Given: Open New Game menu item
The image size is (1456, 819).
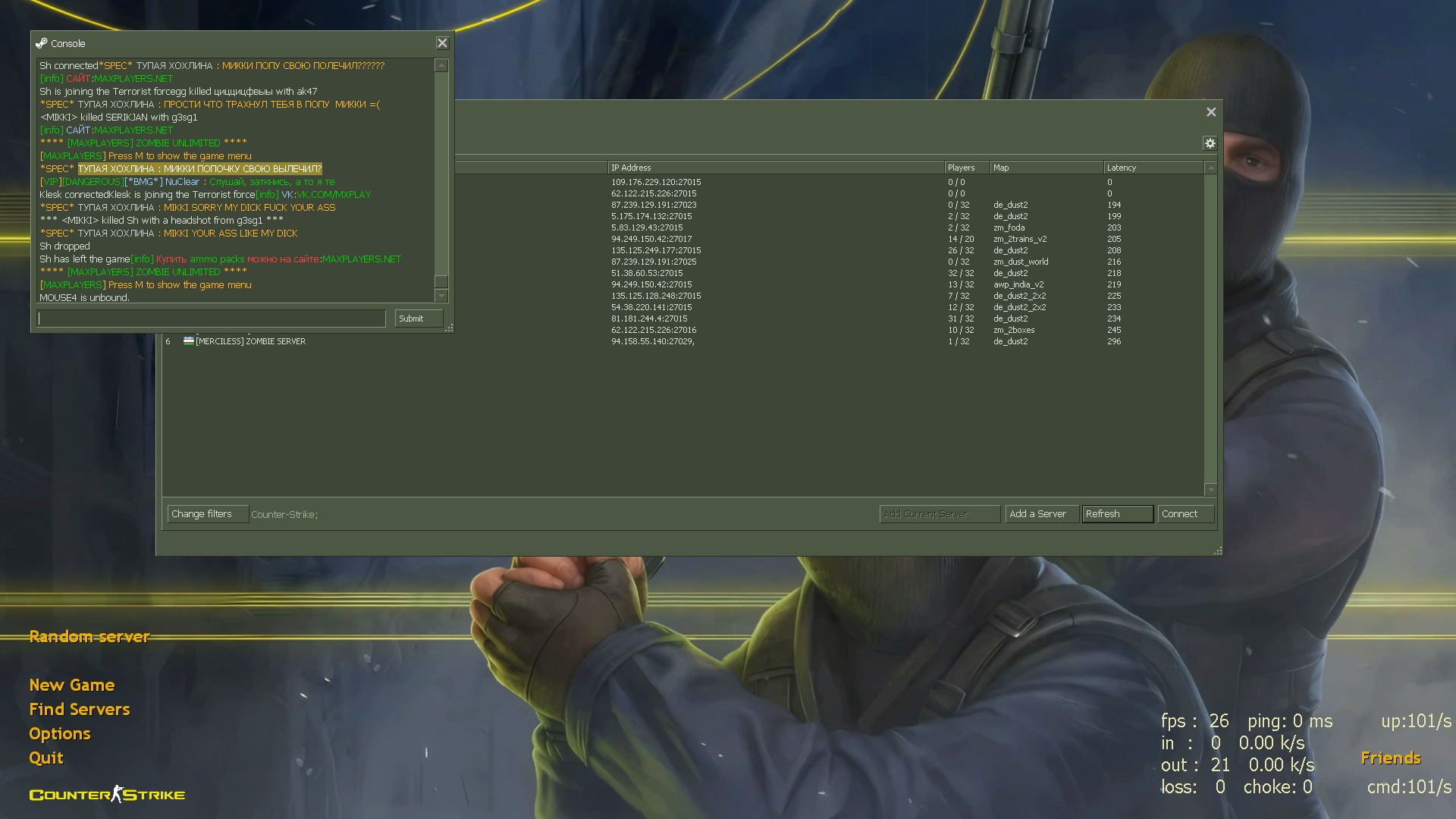Looking at the screenshot, I should tap(72, 686).
